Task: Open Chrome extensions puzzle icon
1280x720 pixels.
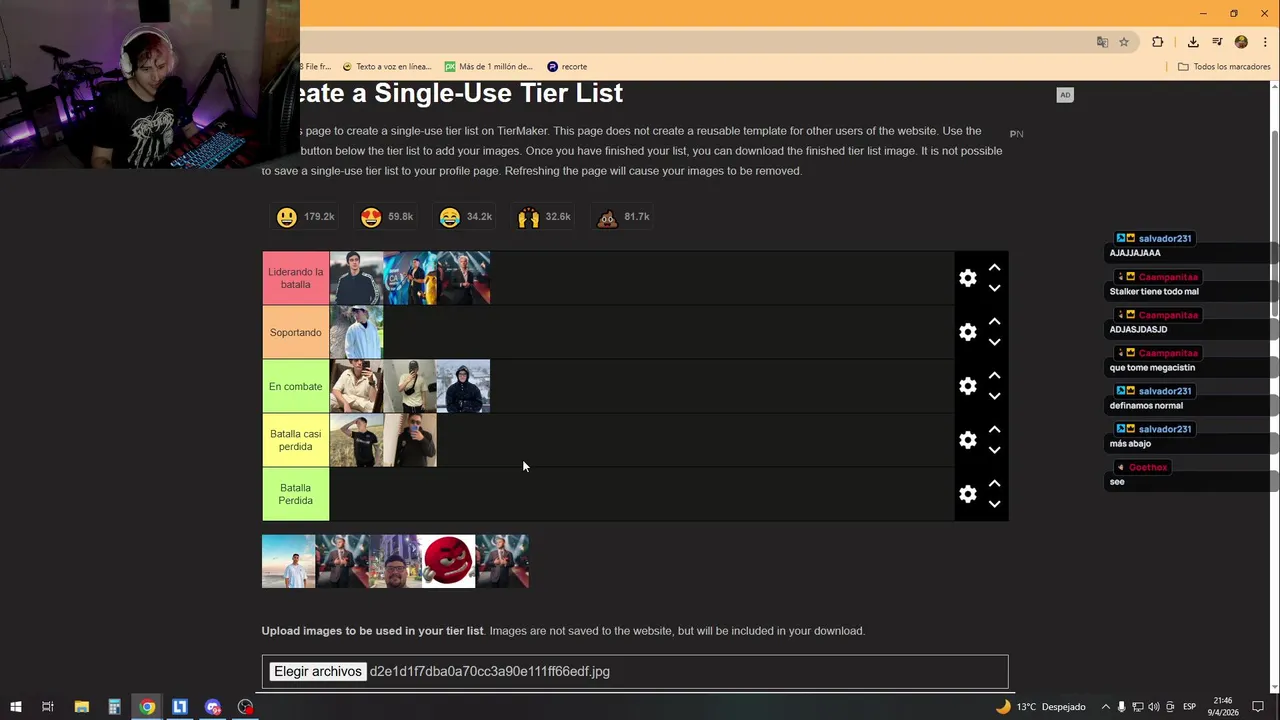Action: pos(1158,42)
